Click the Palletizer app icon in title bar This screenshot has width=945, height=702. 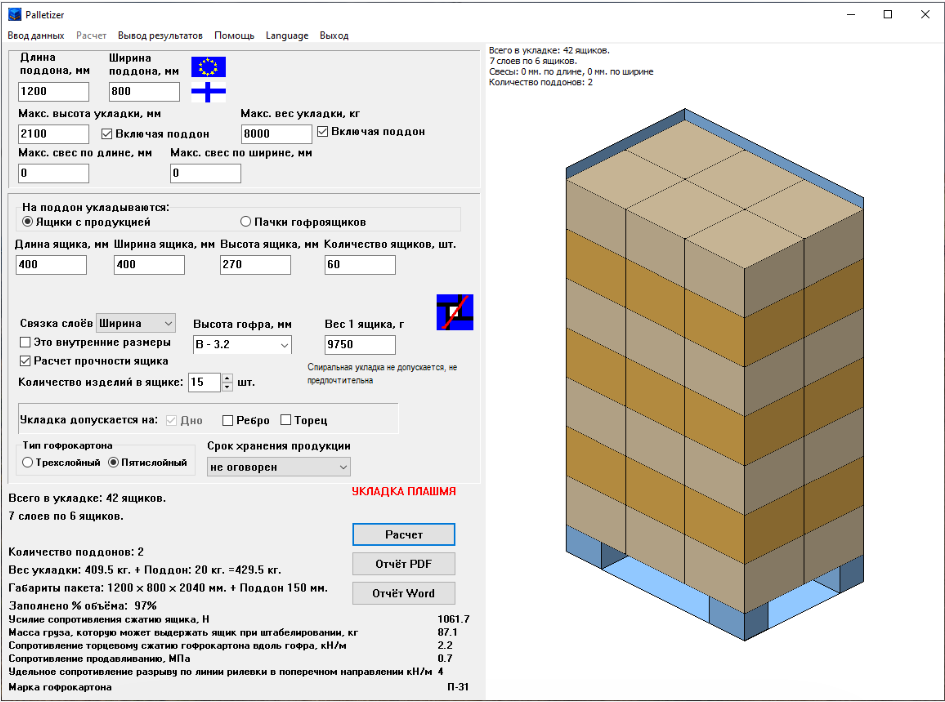[14, 14]
